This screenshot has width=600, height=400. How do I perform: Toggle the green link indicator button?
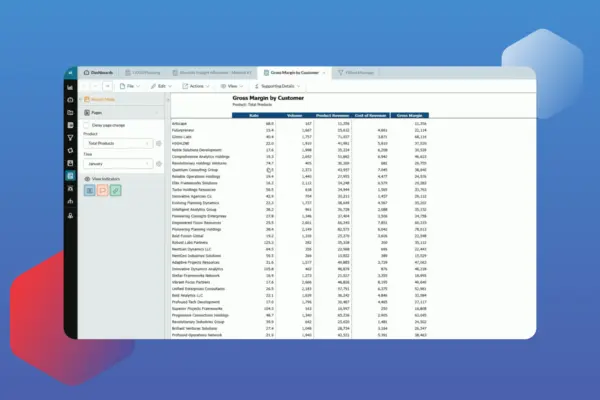point(116,190)
